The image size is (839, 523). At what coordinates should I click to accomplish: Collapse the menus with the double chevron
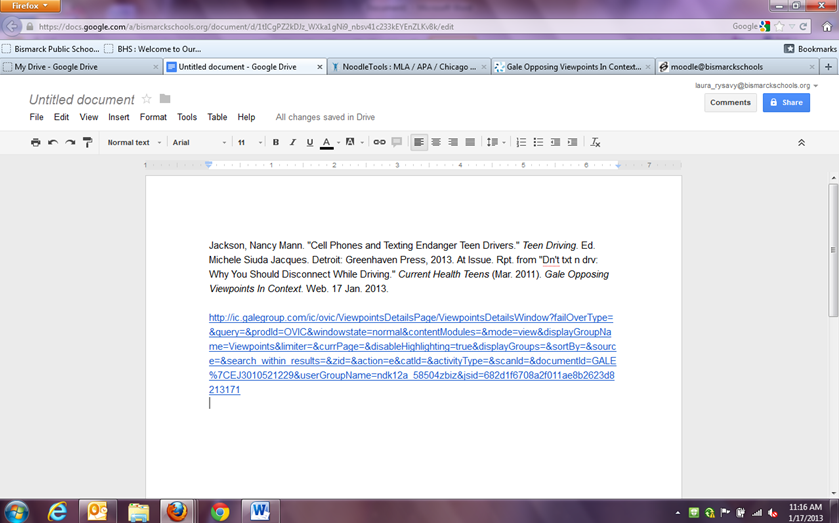(x=801, y=143)
